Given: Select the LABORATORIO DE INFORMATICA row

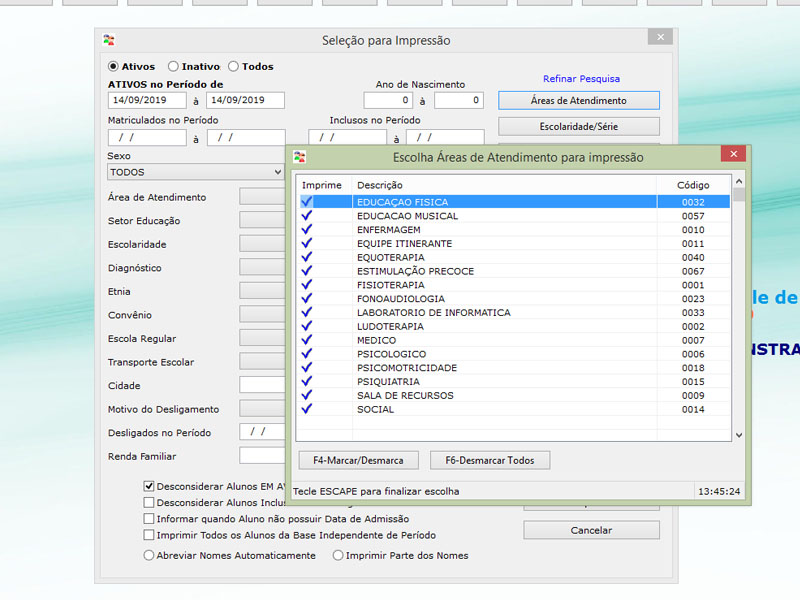Looking at the screenshot, I should (x=433, y=313).
